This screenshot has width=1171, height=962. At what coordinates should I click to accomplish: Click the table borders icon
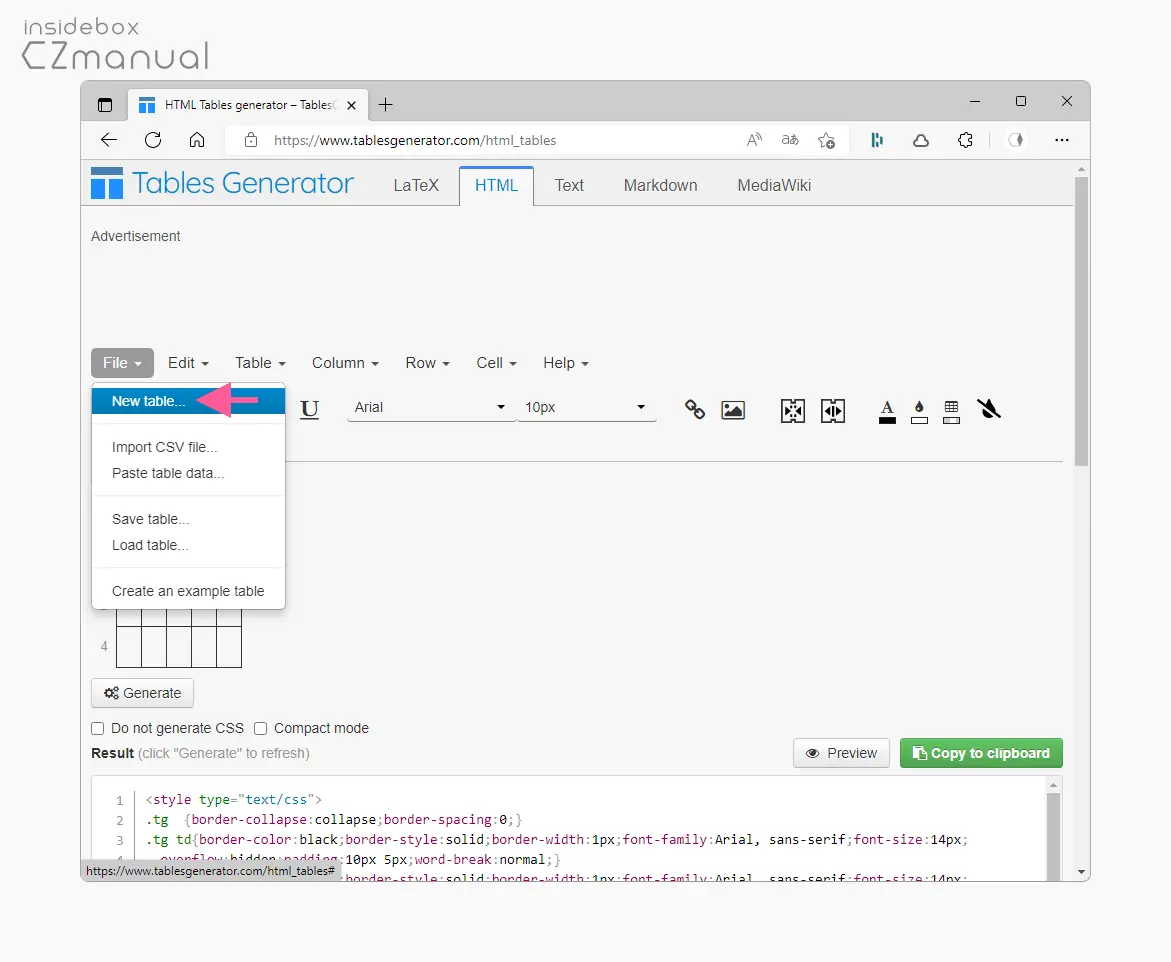click(x=951, y=412)
